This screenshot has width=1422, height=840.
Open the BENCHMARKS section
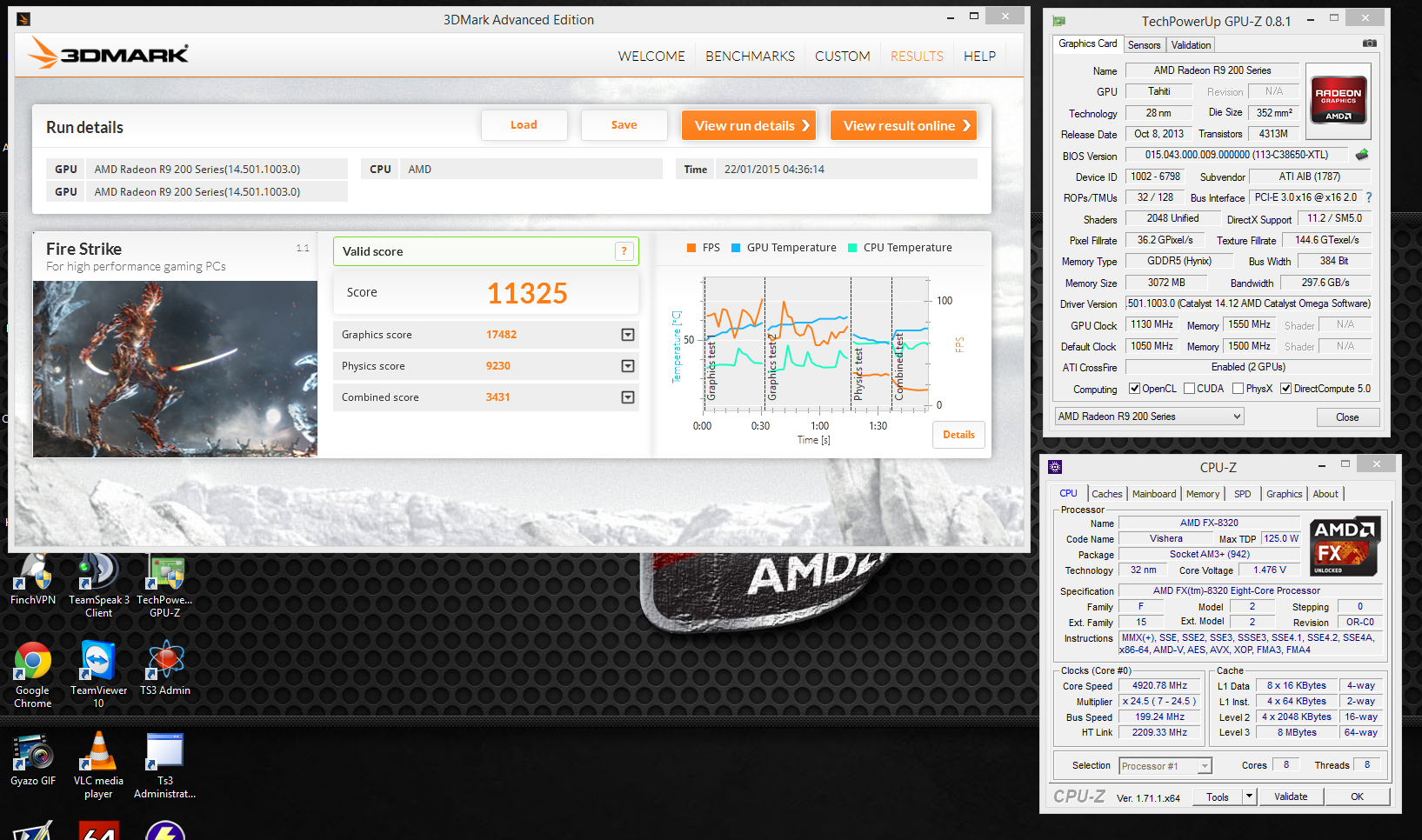pyautogui.click(x=750, y=57)
